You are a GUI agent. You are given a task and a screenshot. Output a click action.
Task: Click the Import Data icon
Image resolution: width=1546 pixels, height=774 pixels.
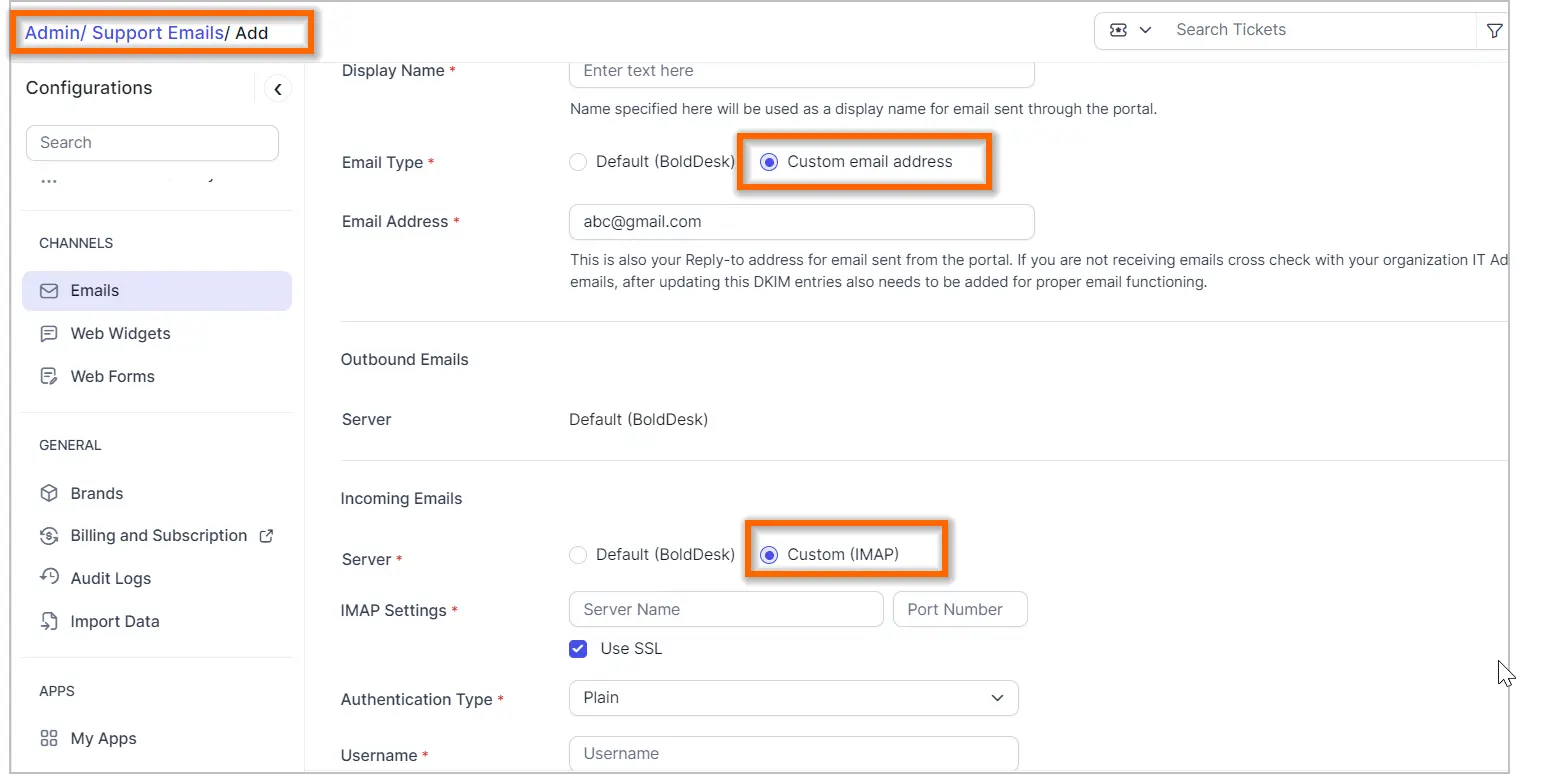coord(48,622)
